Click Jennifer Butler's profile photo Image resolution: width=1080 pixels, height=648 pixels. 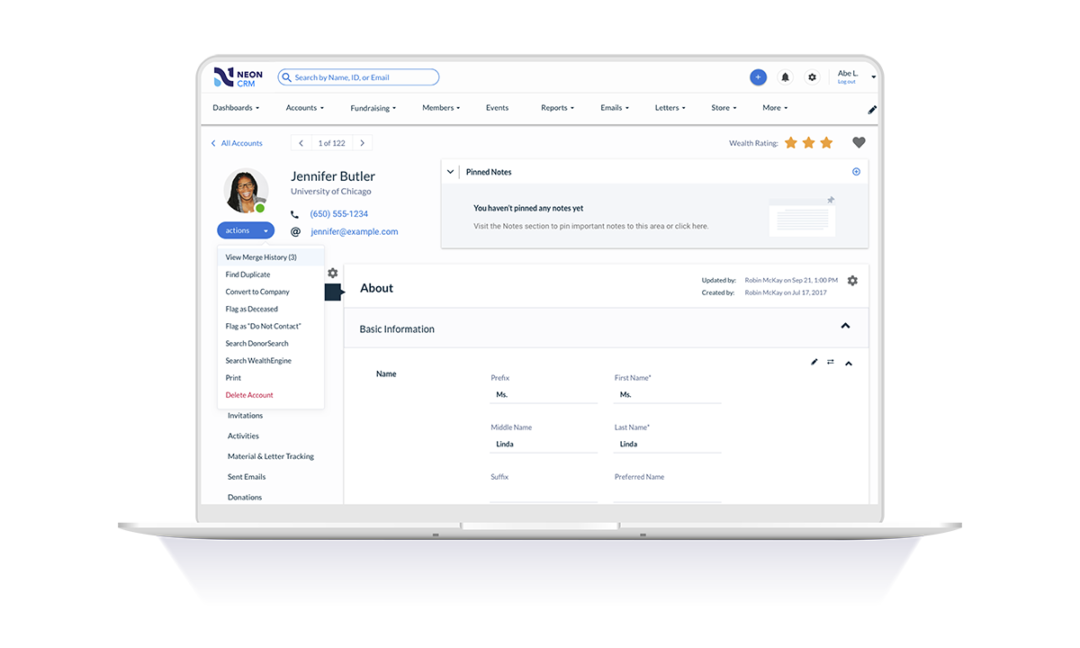[245, 190]
